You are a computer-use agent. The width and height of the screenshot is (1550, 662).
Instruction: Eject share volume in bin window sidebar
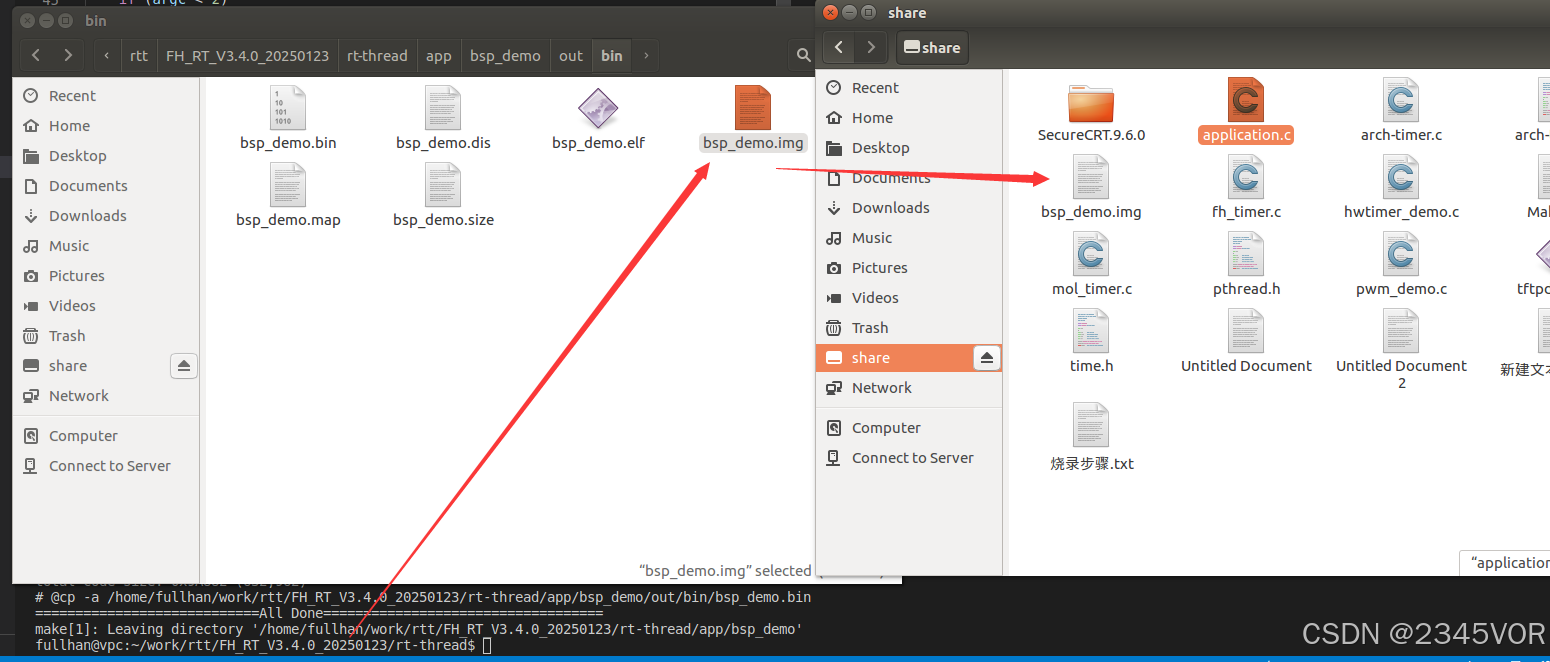(x=184, y=366)
